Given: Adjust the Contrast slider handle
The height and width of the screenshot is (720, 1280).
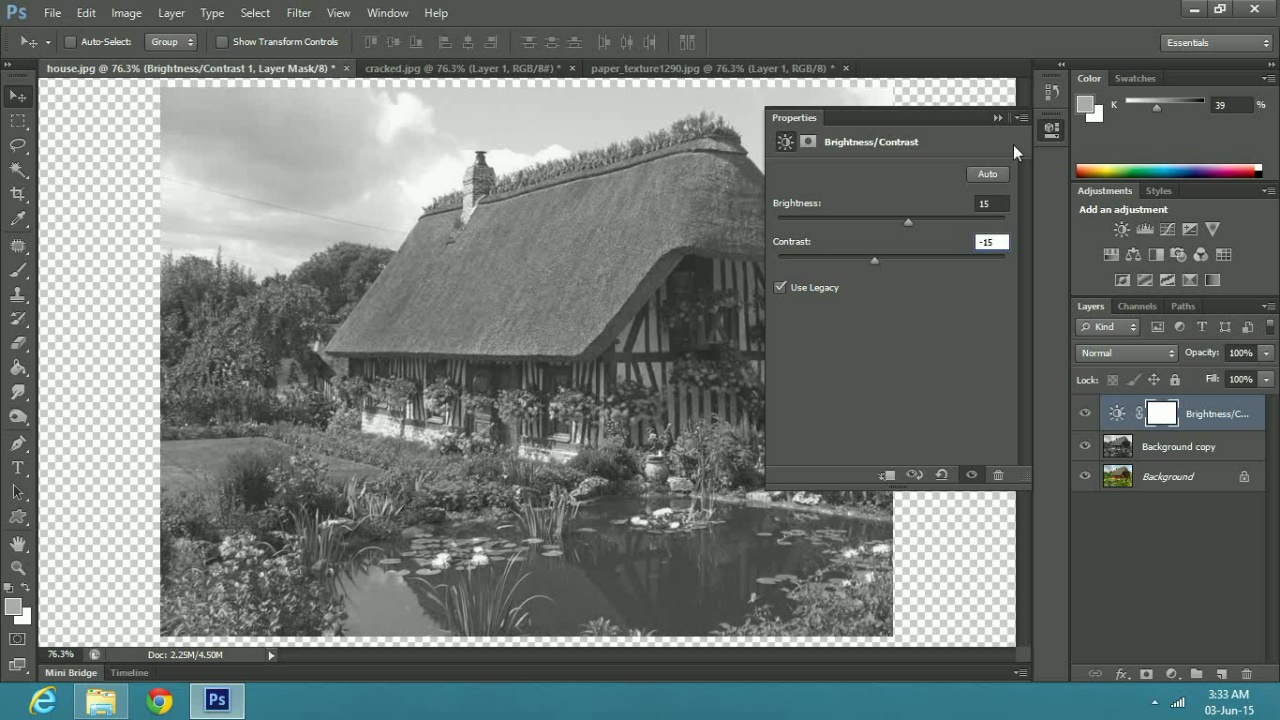Looking at the screenshot, I should (874, 260).
